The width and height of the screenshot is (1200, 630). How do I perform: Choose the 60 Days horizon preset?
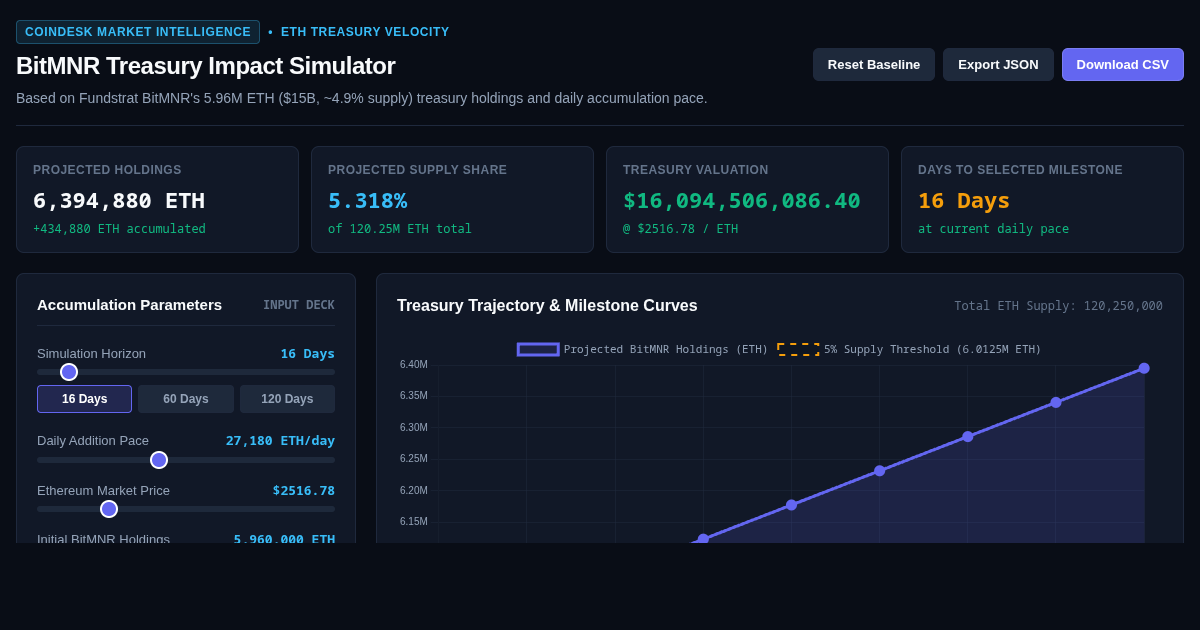pos(186,399)
